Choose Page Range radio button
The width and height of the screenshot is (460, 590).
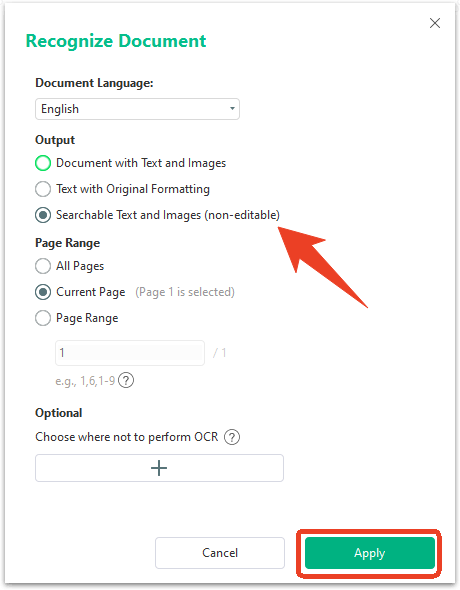(43, 318)
